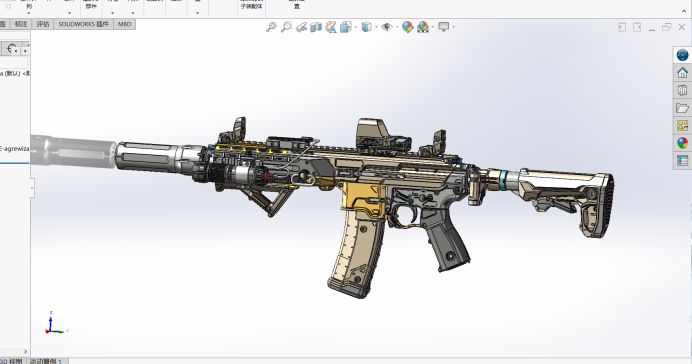Open Appearances, Scenes and Decals tab
692x364 pixels.
click(x=682, y=143)
